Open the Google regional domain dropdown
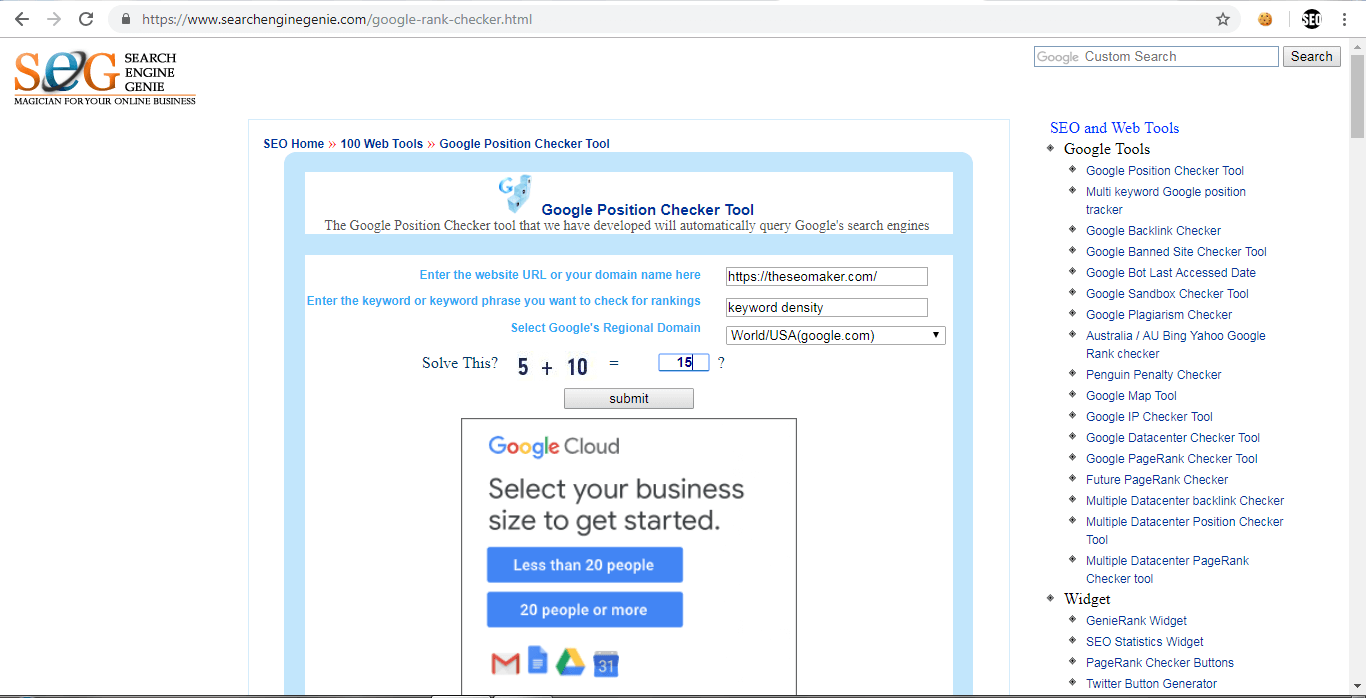The width and height of the screenshot is (1366, 698). [836, 336]
